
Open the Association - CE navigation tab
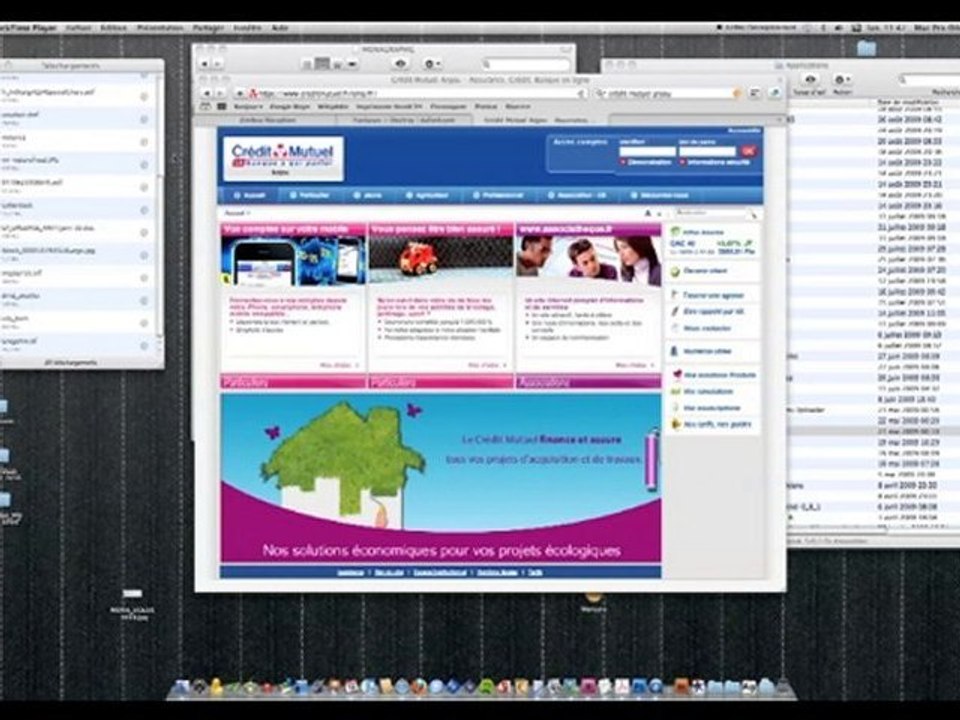pos(577,195)
